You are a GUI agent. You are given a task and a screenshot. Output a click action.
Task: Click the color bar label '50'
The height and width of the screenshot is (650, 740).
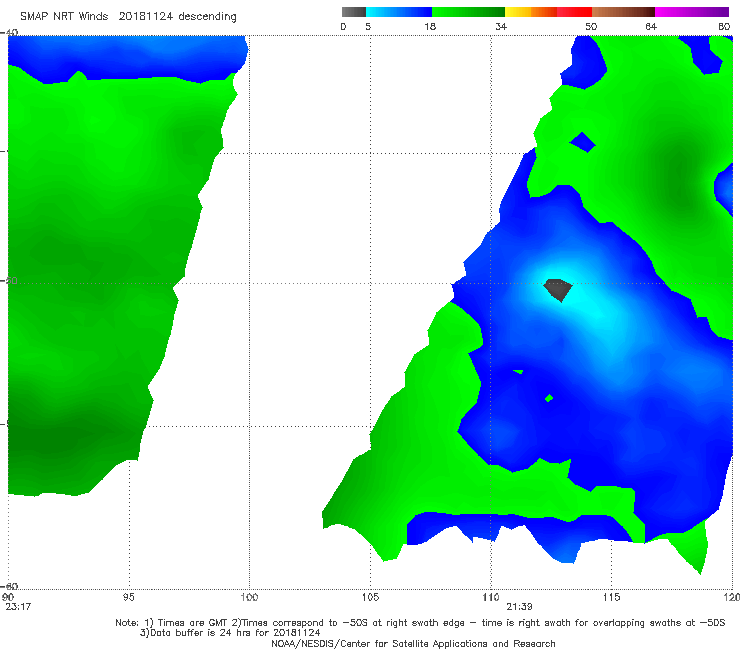point(591,26)
